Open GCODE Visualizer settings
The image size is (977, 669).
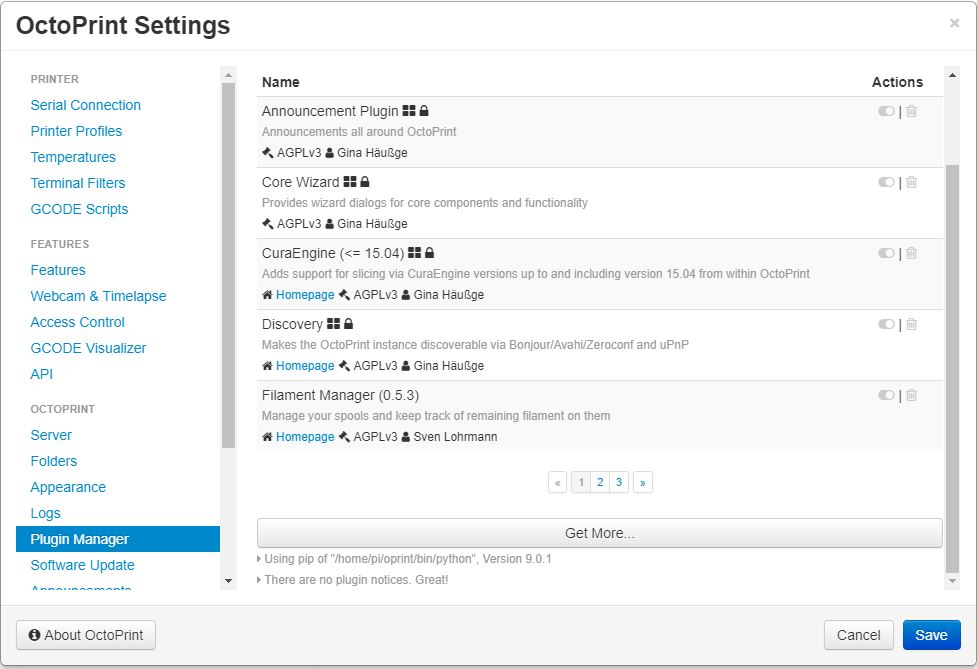point(88,348)
